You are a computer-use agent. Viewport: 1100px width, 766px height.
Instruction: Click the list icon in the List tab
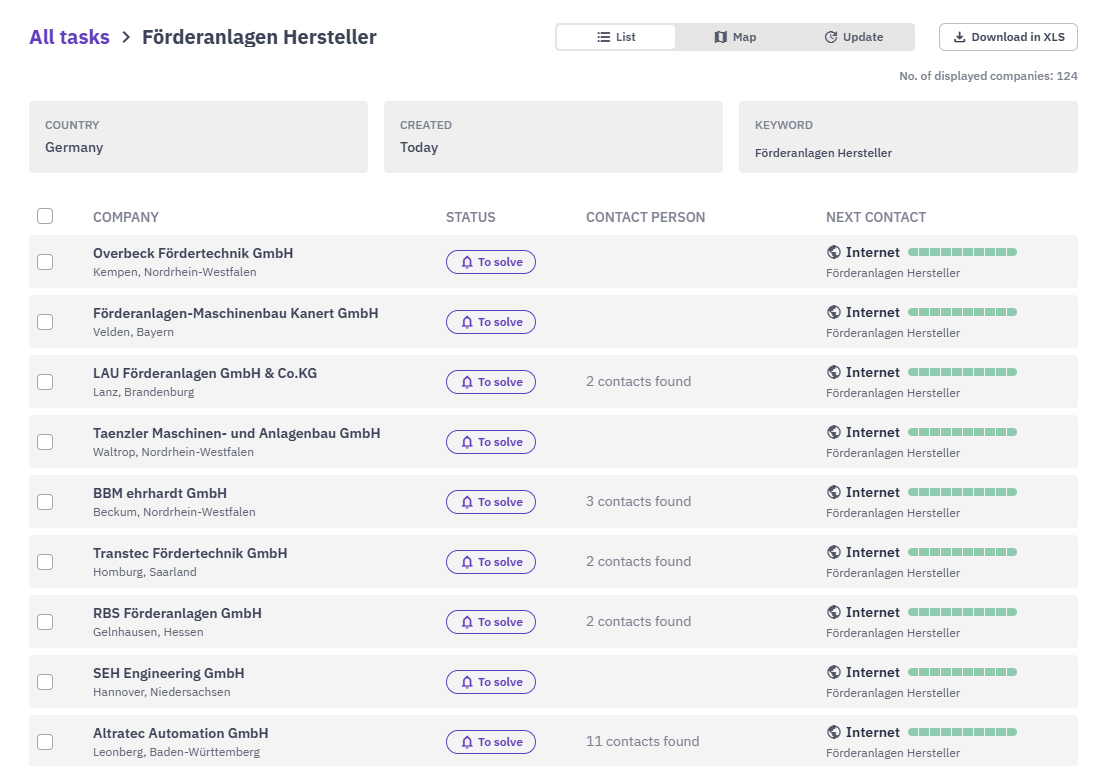pyautogui.click(x=603, y=37)
